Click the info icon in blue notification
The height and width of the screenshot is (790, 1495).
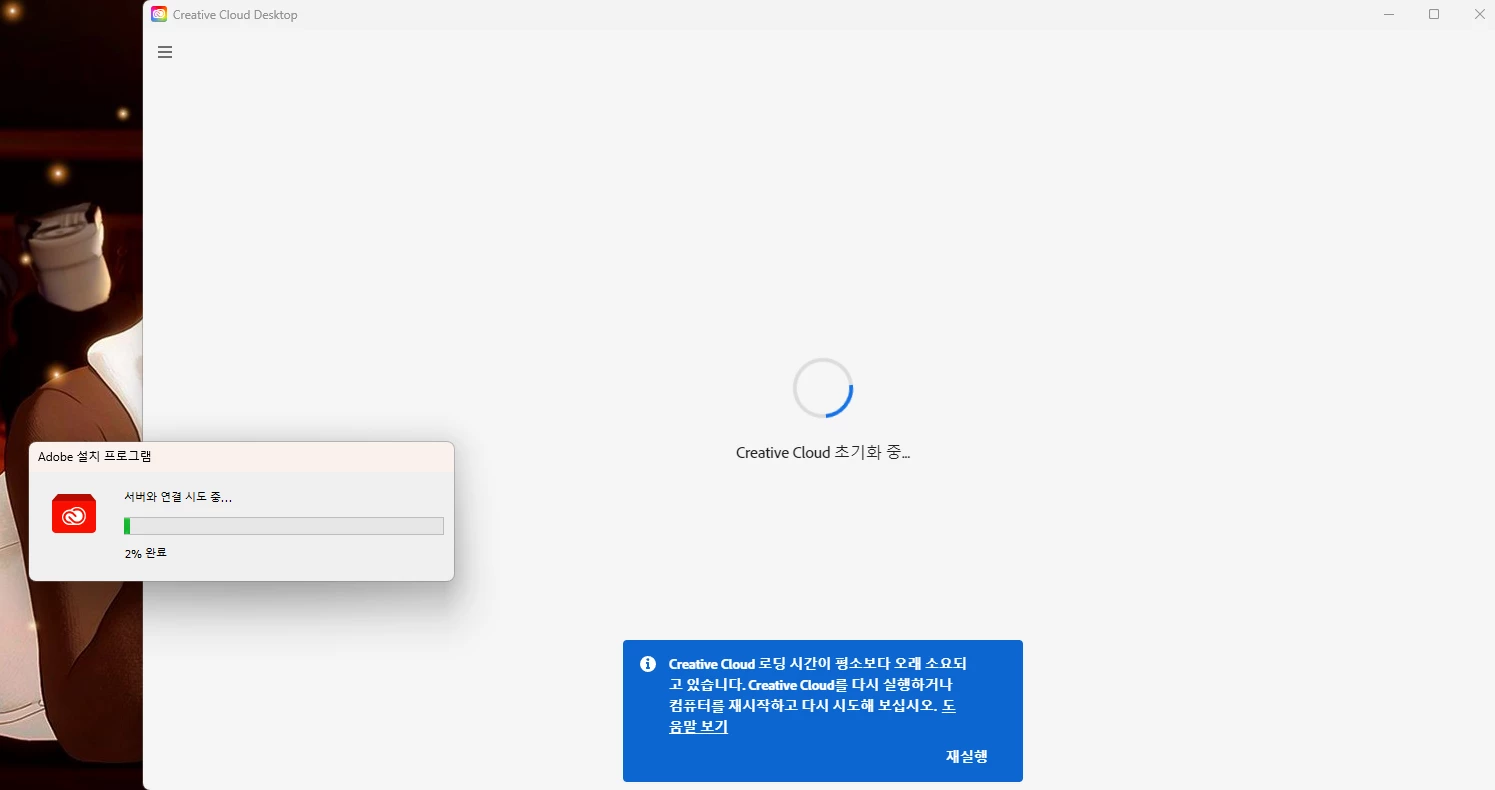tap(648, 664)
